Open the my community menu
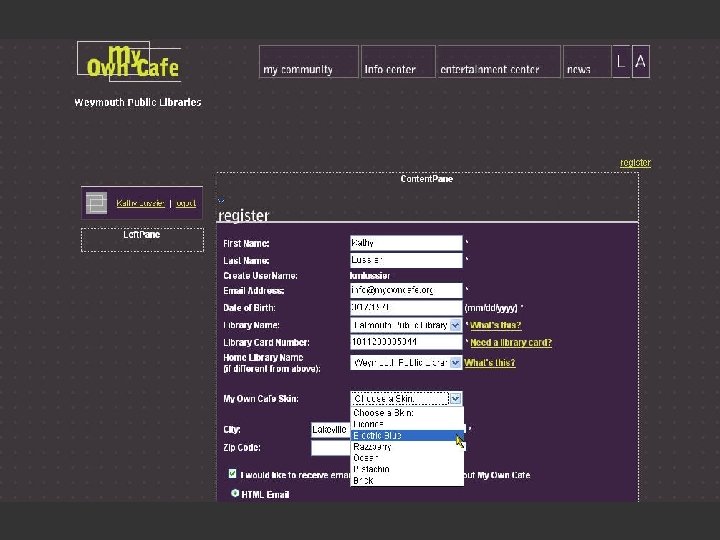 (x=309, y=62)
